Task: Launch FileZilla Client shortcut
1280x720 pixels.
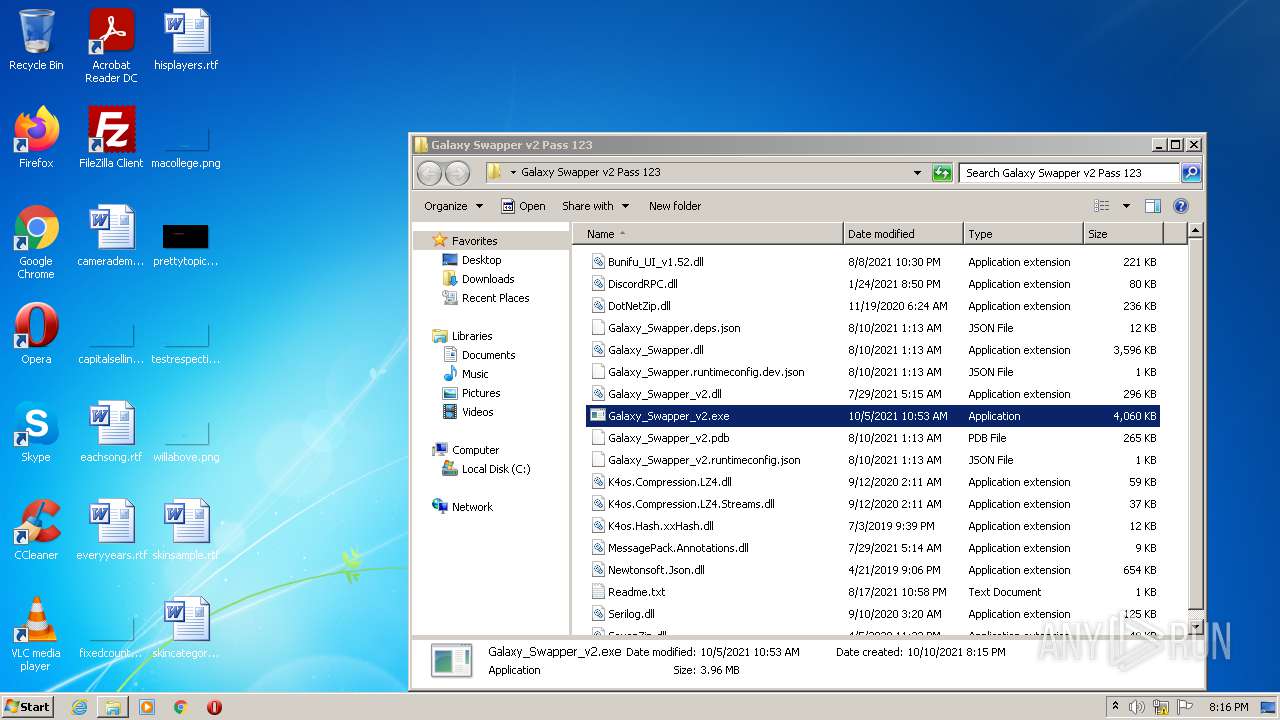Action: tap(111, 138)
